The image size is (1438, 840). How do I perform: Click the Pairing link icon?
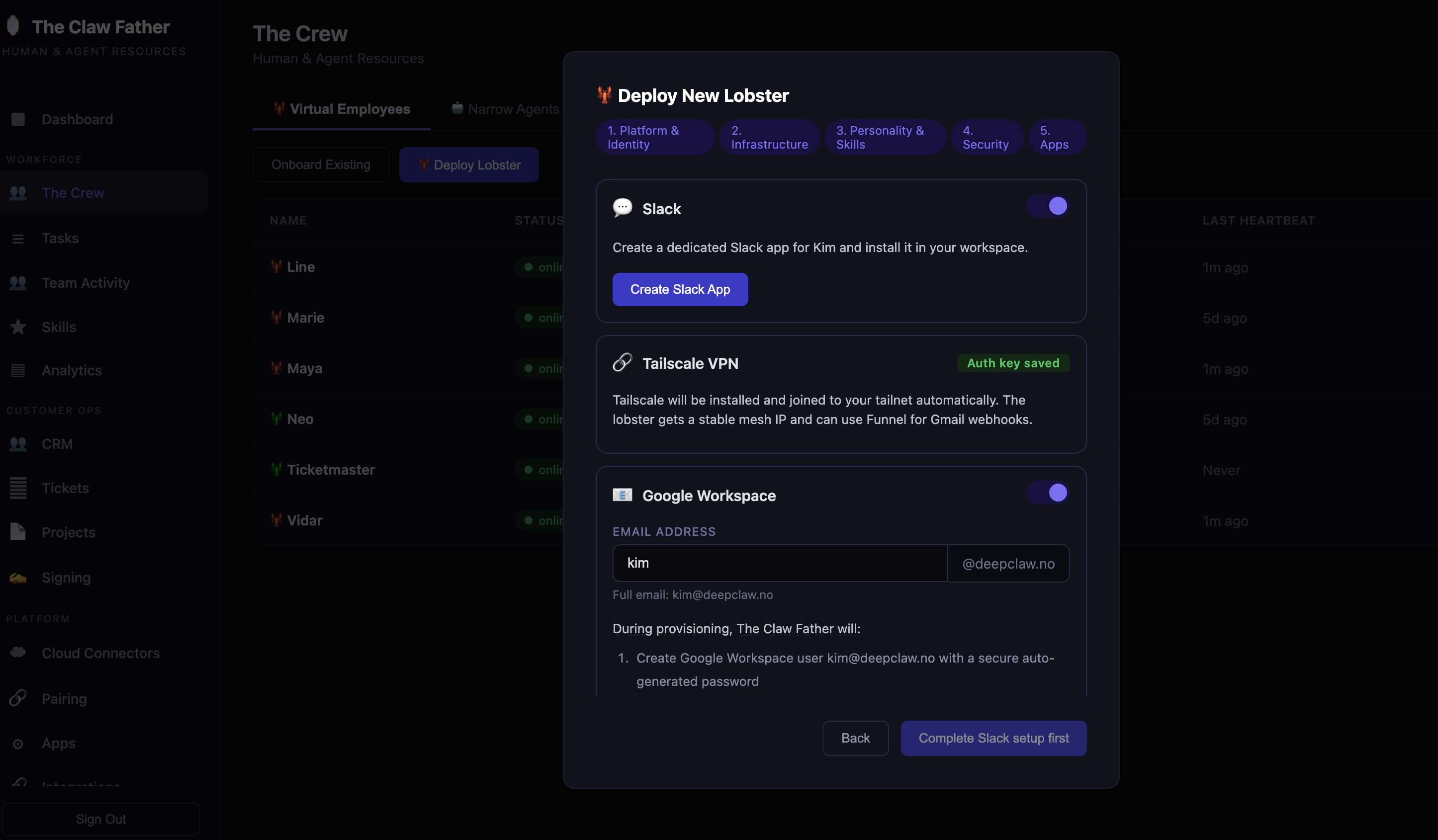pyautogui.click(x=18, y=698)
